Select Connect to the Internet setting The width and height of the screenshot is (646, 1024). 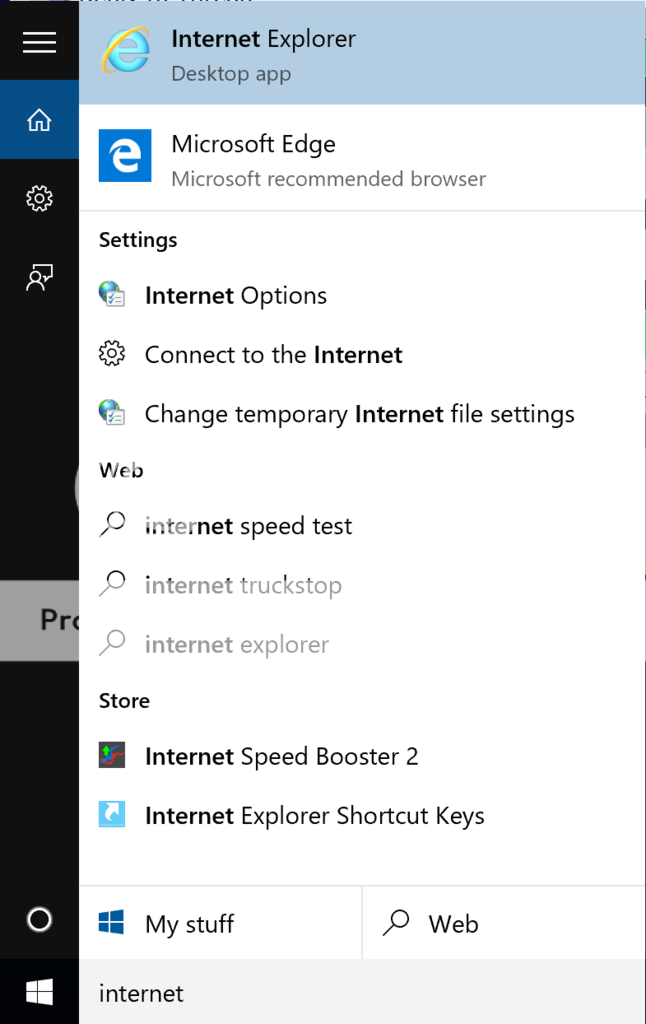(x=362, y=355)
